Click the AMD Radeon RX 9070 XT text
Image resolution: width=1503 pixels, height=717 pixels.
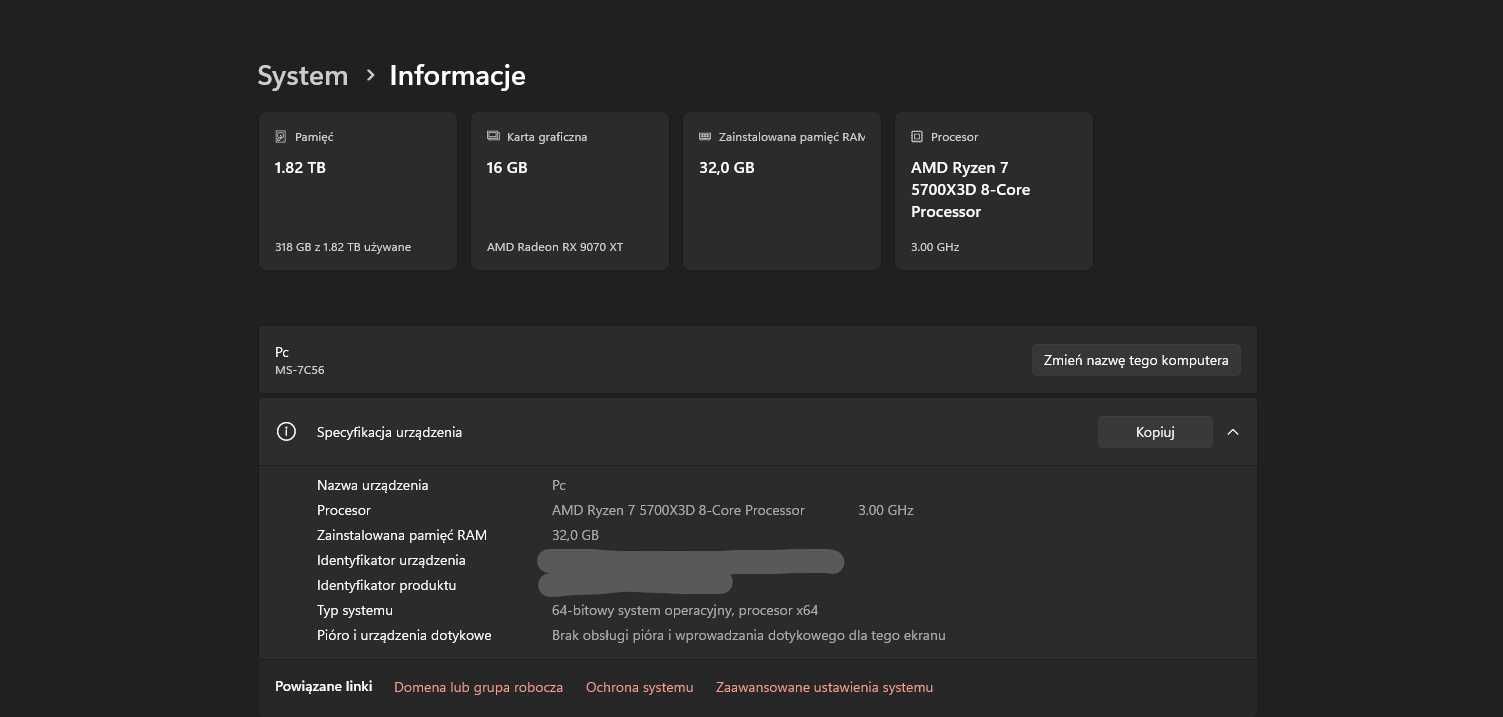pyautogui.click(x=555, y=247)
